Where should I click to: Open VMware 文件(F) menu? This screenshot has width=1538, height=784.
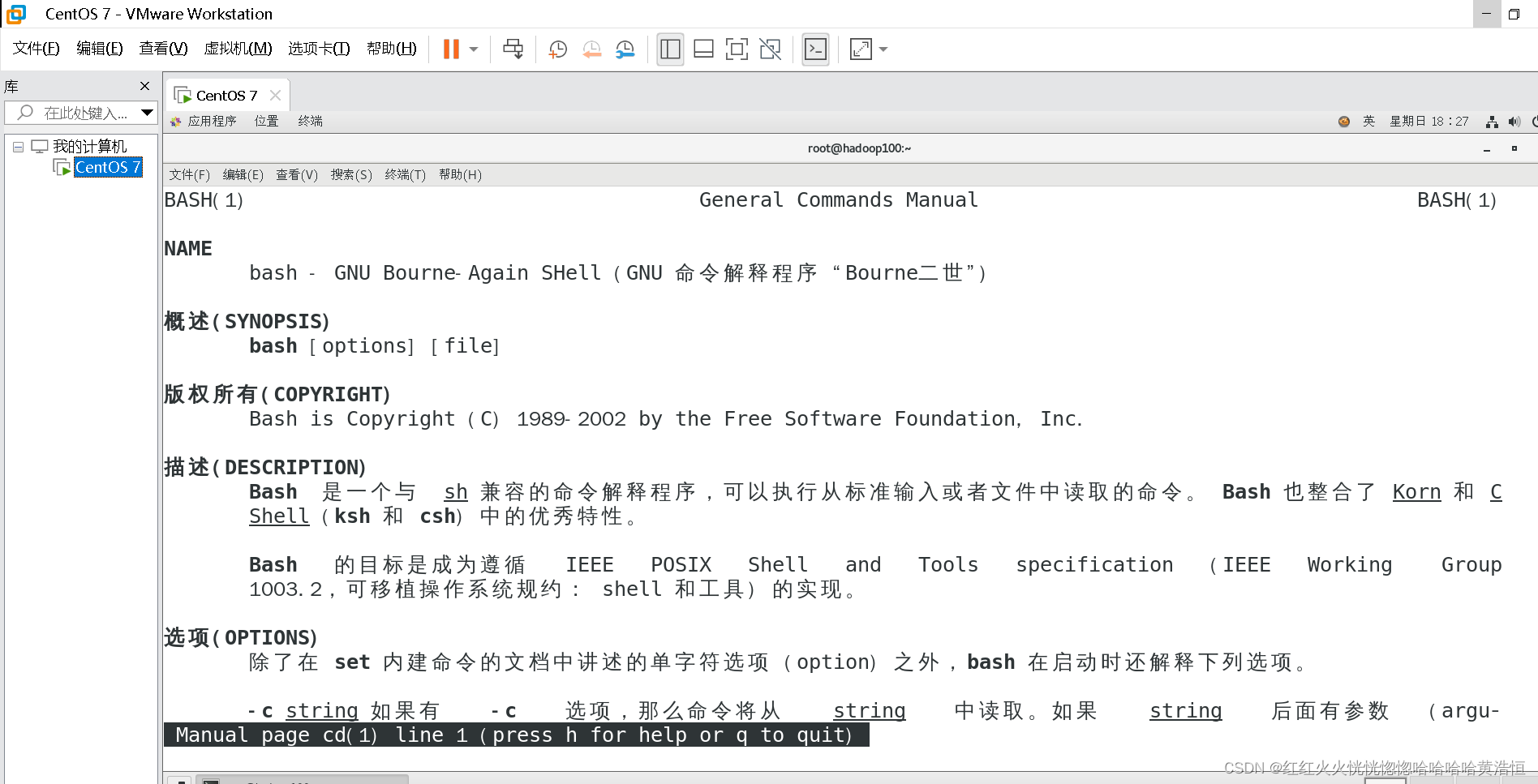(x=37, y=49)
